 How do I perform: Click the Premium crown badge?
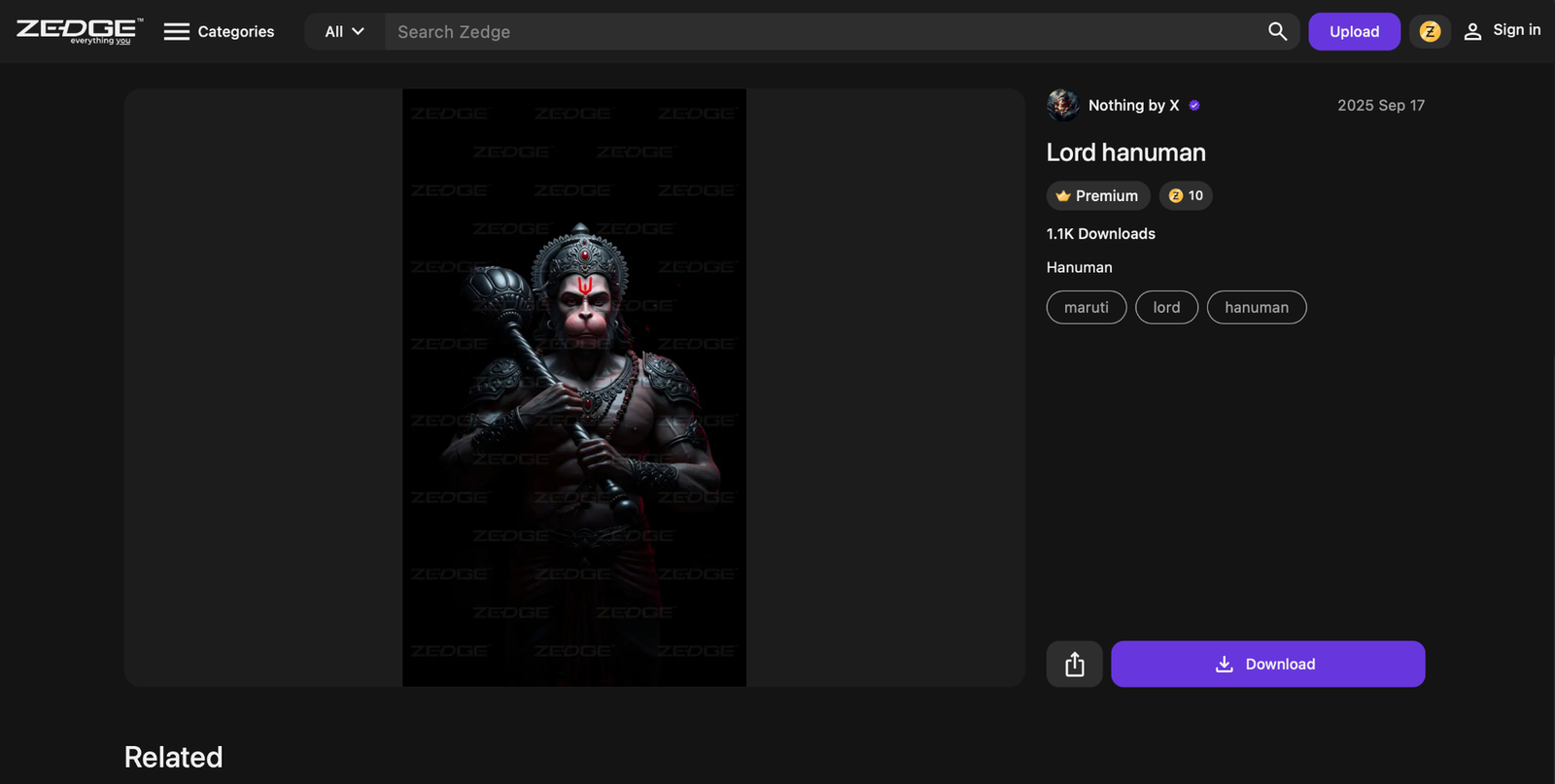coord(1098,196)
